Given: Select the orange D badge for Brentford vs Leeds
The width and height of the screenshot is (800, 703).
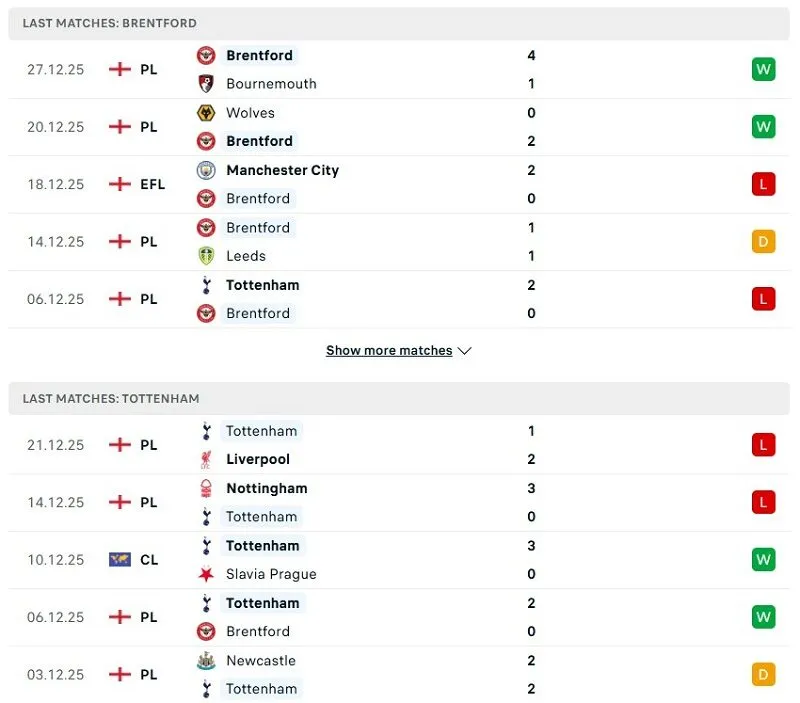Looking at the screenshot, I should click(762, 241).
